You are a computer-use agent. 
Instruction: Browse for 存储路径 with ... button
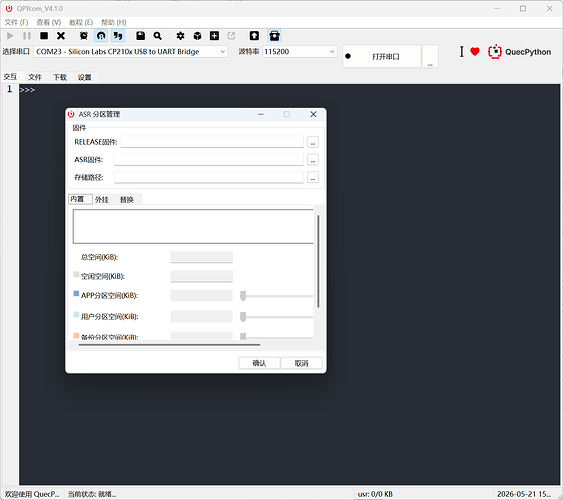(313, 177)
